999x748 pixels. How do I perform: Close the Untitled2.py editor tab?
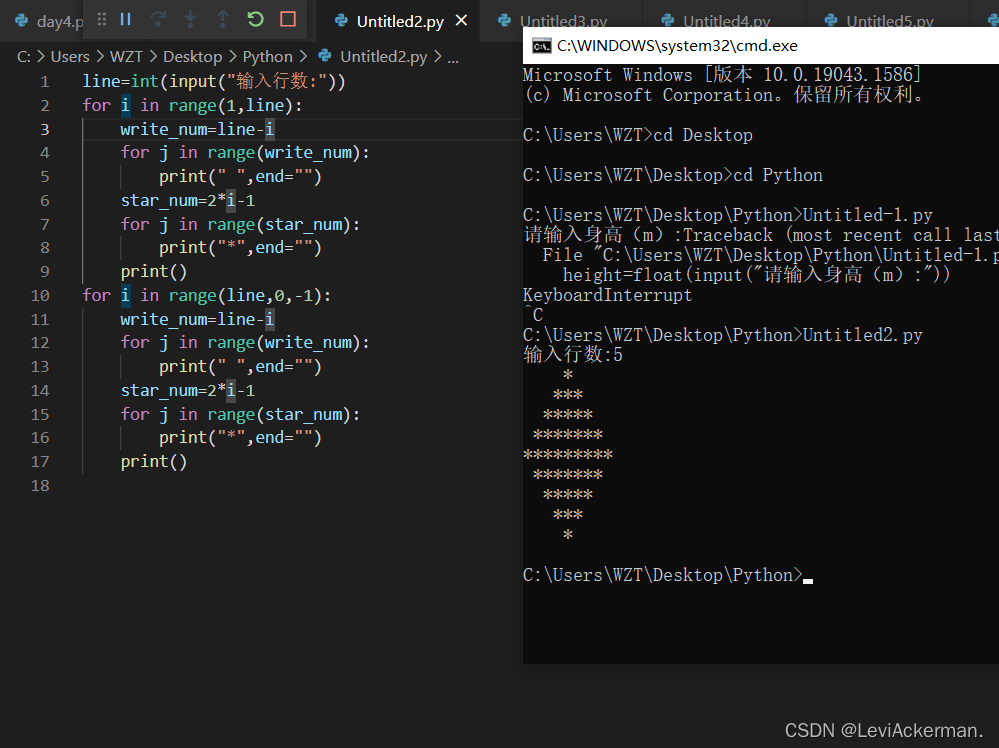[460, 18]
